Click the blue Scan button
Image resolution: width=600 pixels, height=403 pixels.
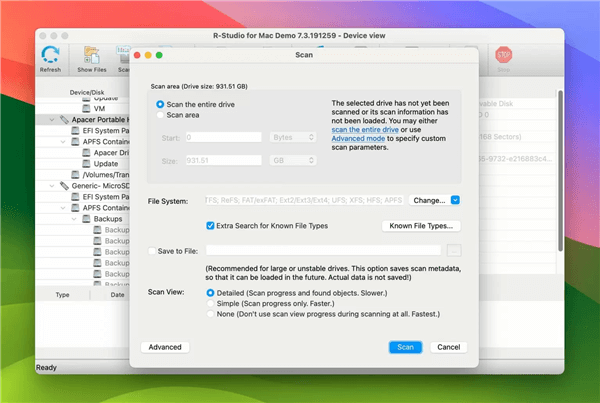tap(405, 347)
